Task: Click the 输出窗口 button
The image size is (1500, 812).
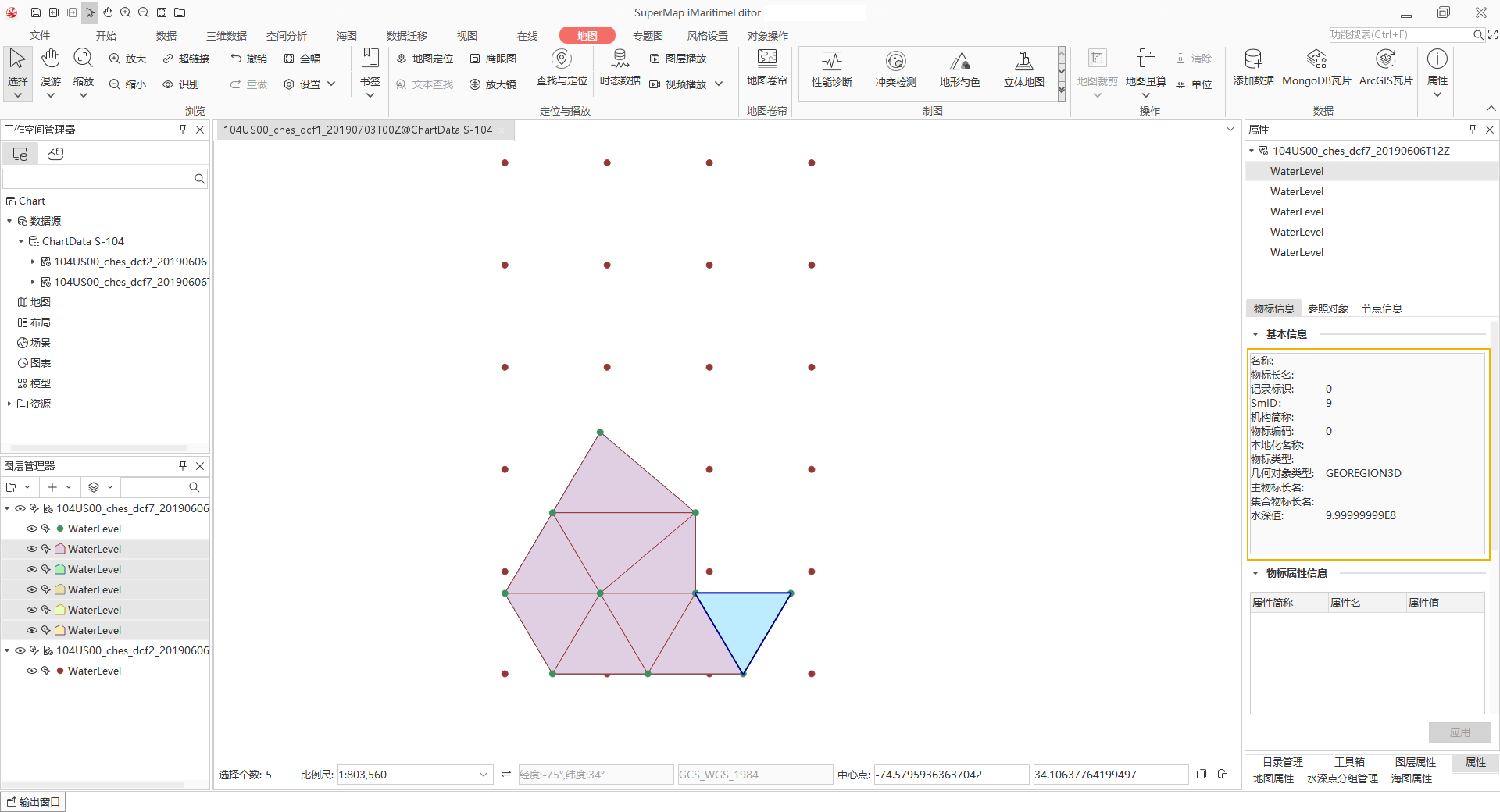Action: pyautogui.click(x=34, y=802)
